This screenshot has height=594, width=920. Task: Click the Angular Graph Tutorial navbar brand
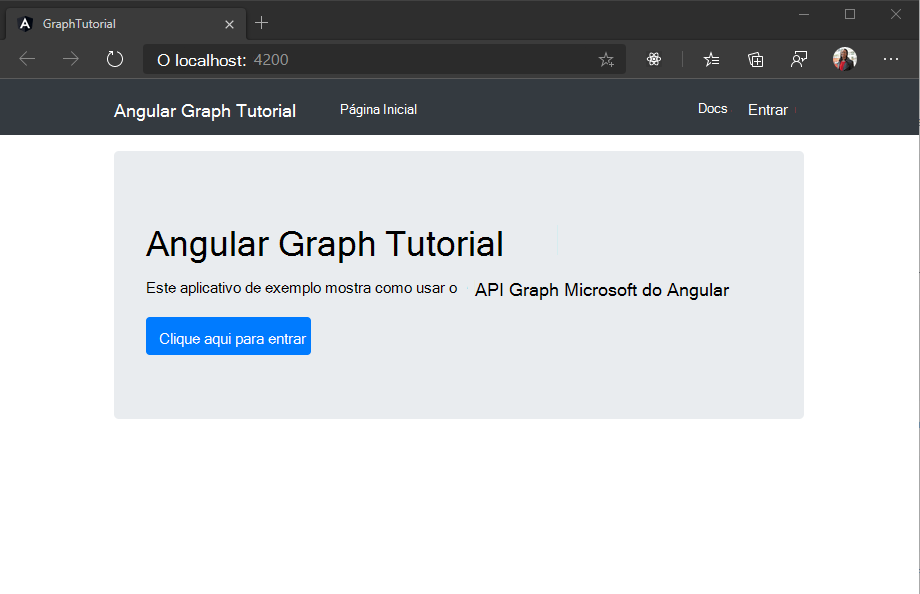tap(205, 110)
